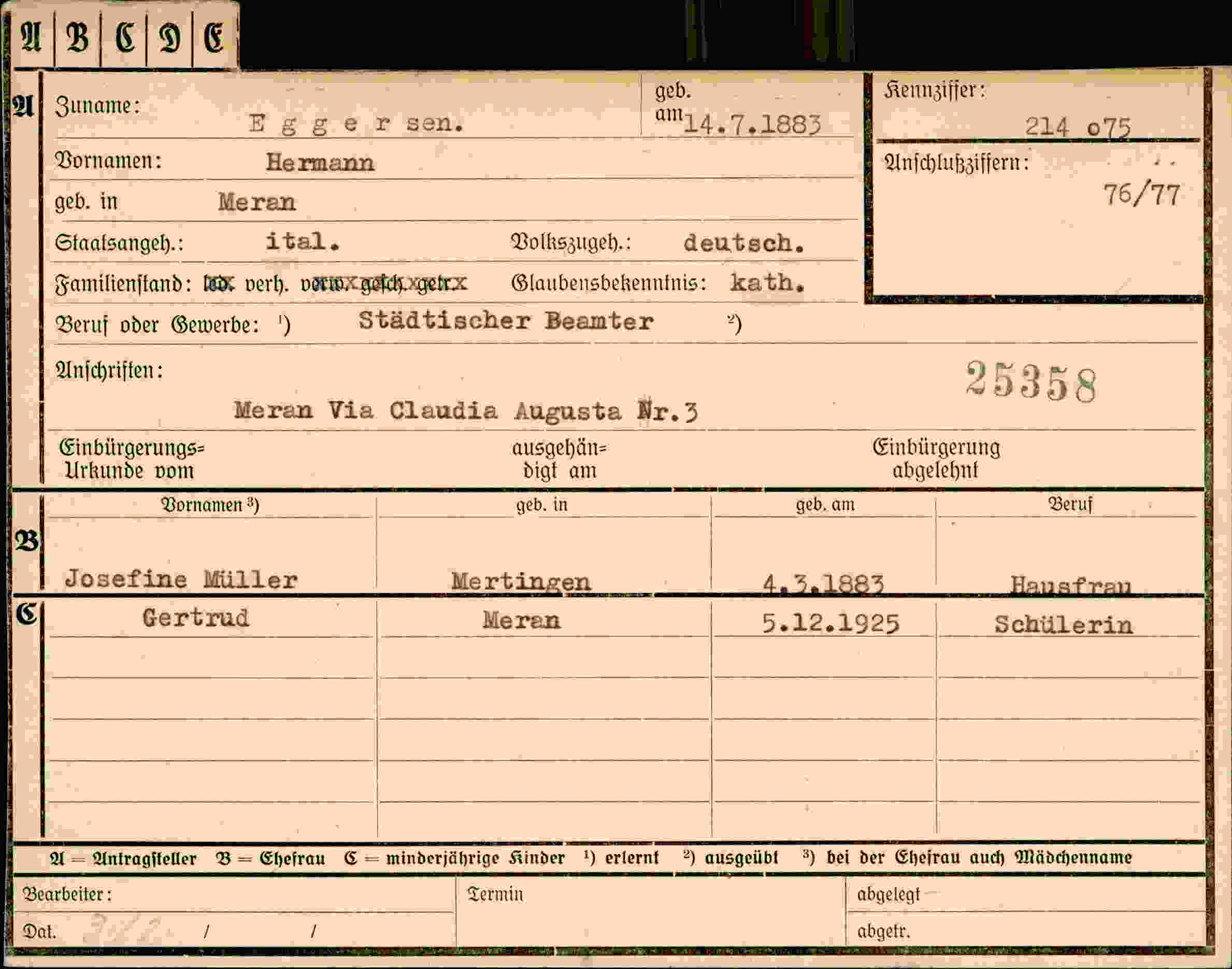Click the child's birthplace "Meran" in section C
Image resolution: width=1232 pixels, height=969 pixels.
(x=521, y=620)
